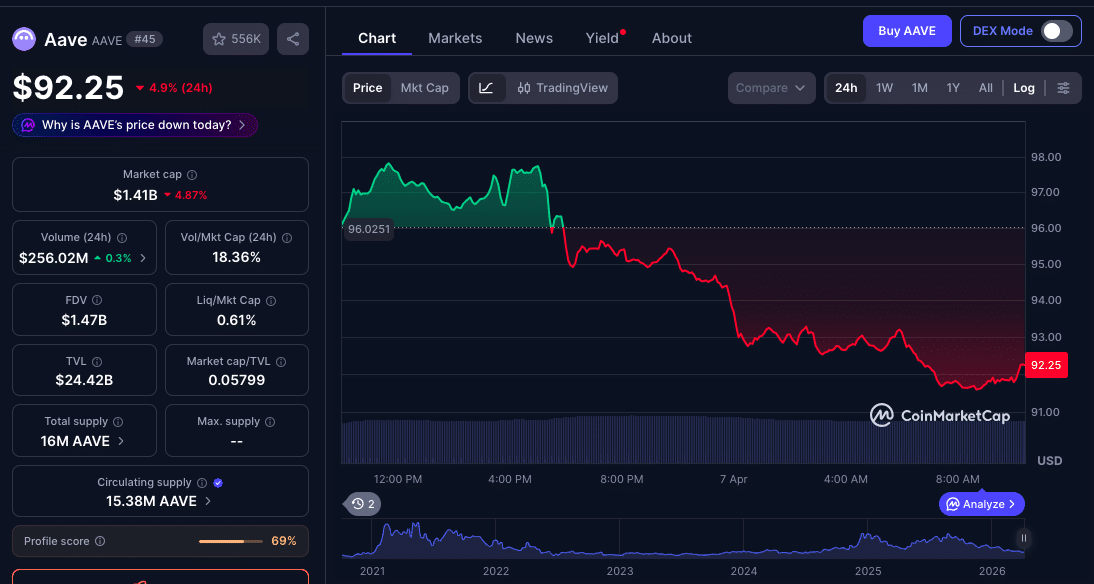Click the $1.47B FDV value
The image size is (1094, 584).
point(84,320)
